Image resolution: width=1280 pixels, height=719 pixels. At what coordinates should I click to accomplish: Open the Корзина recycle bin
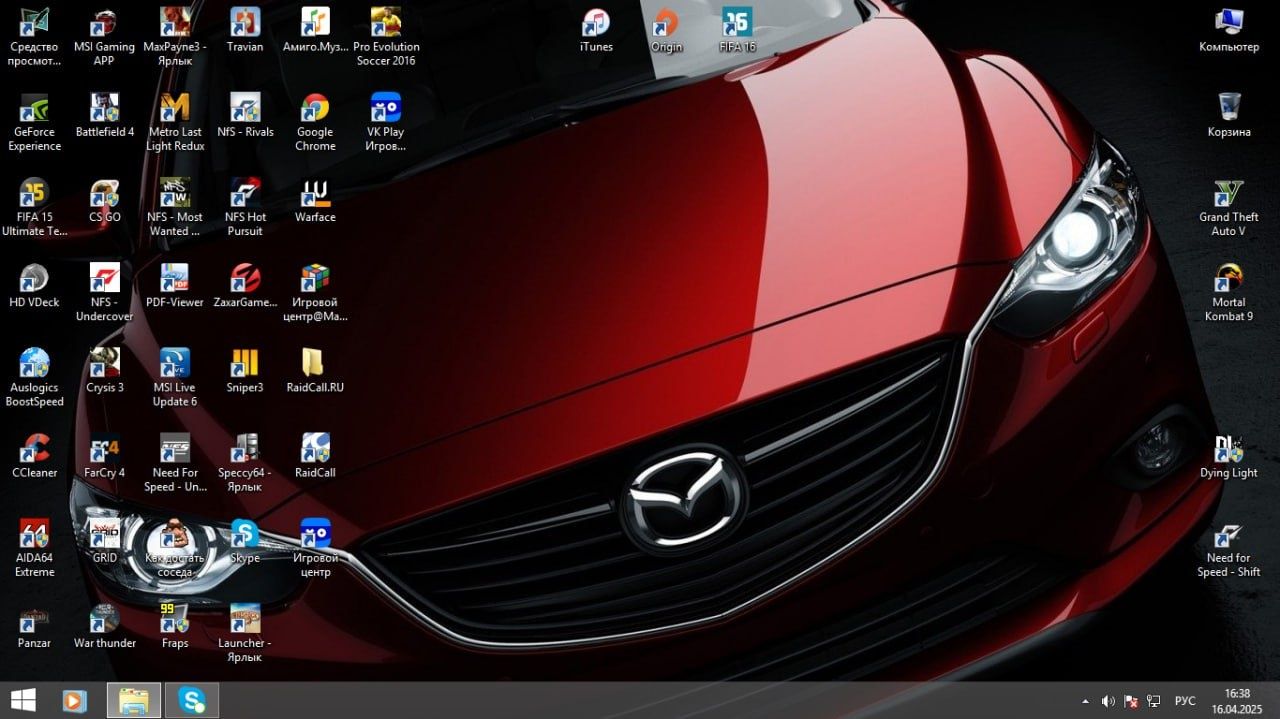(1229, 115)
